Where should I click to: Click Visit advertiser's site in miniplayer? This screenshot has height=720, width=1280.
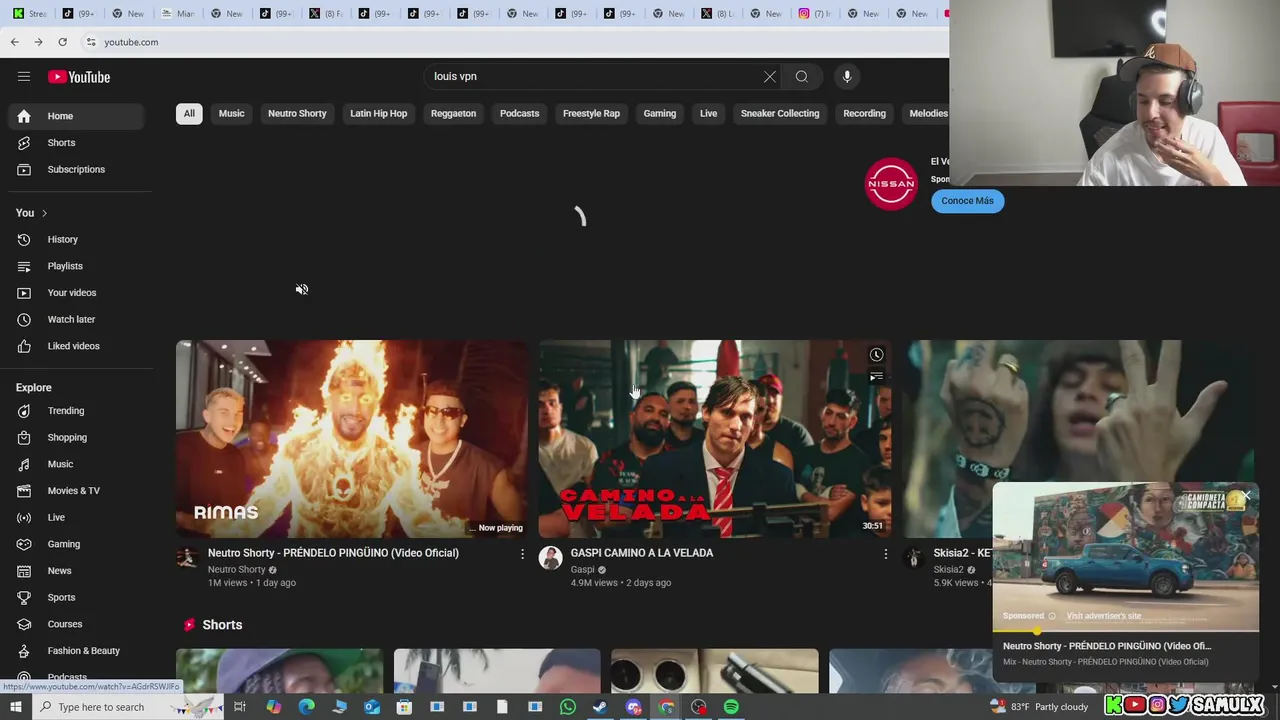tap(1103, 616)
